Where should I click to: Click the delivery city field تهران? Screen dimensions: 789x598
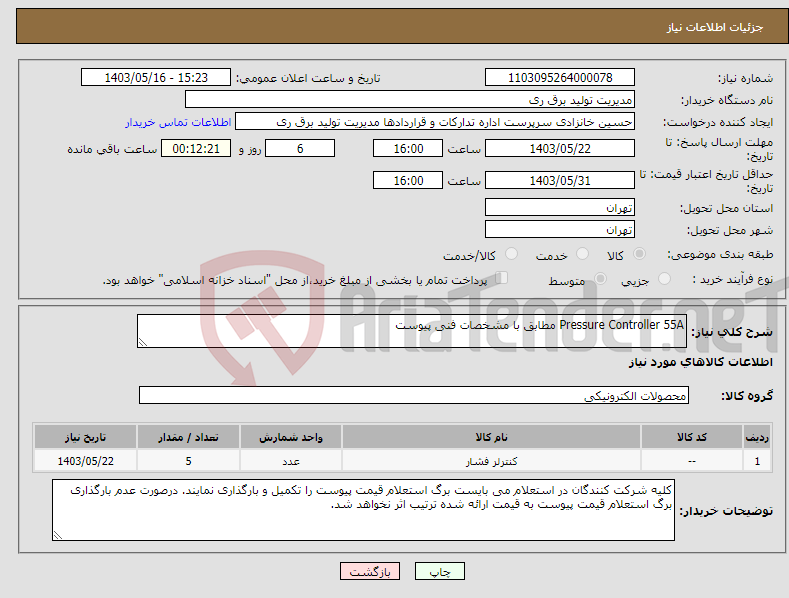coord(560,230)
